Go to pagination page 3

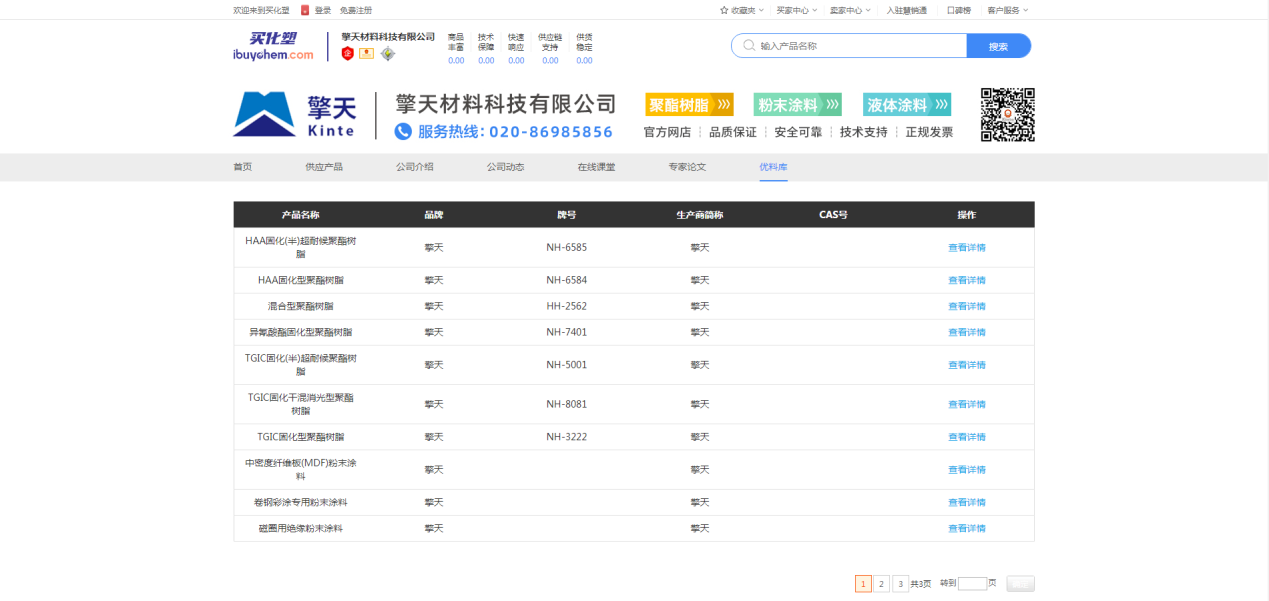coord(901,583)
